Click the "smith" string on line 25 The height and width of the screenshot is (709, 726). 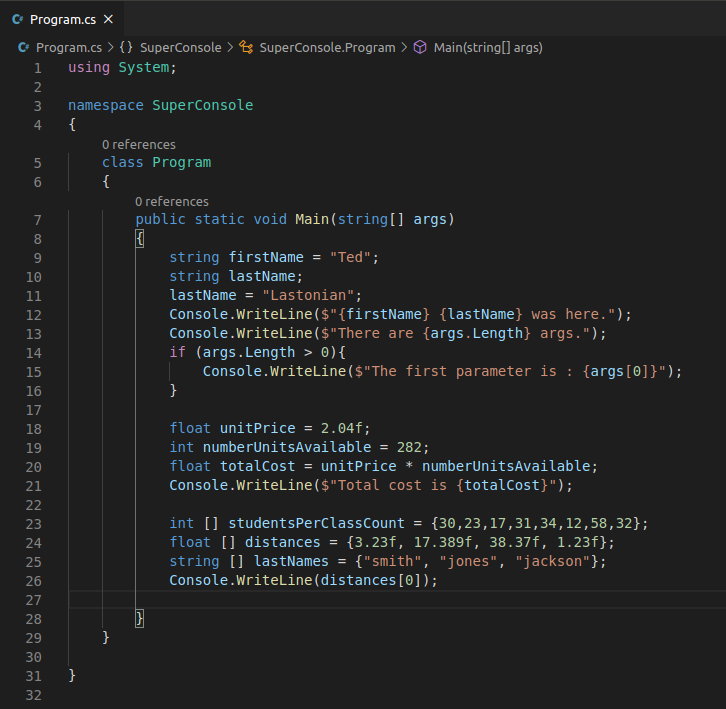(393, 561)
